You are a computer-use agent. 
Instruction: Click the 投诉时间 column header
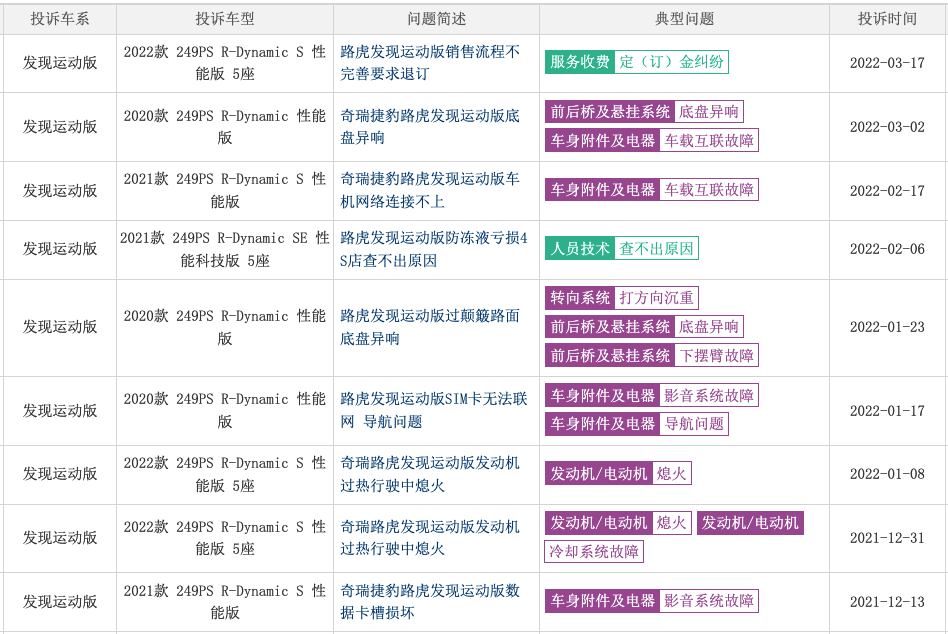[x=888, y=19]
